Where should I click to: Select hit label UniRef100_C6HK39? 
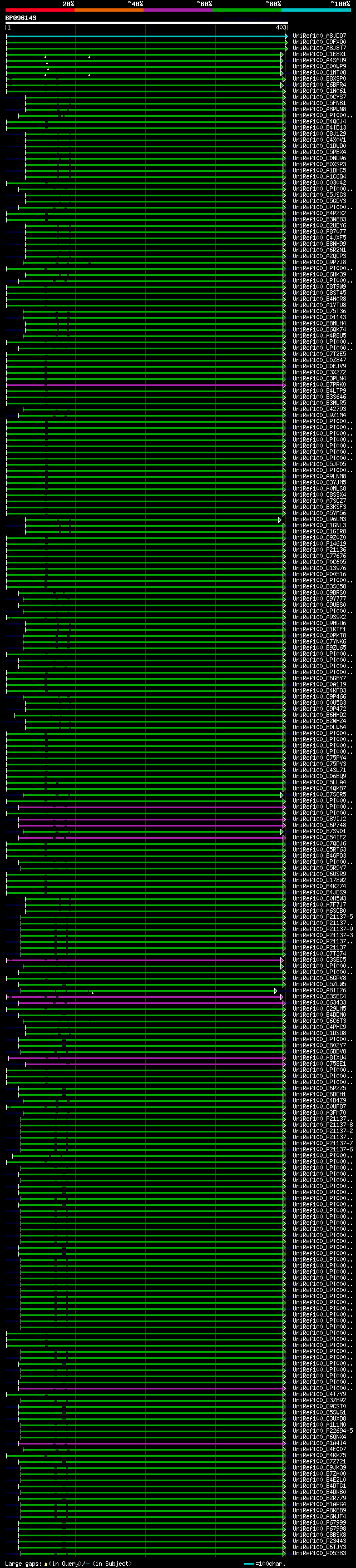(319, 275)
